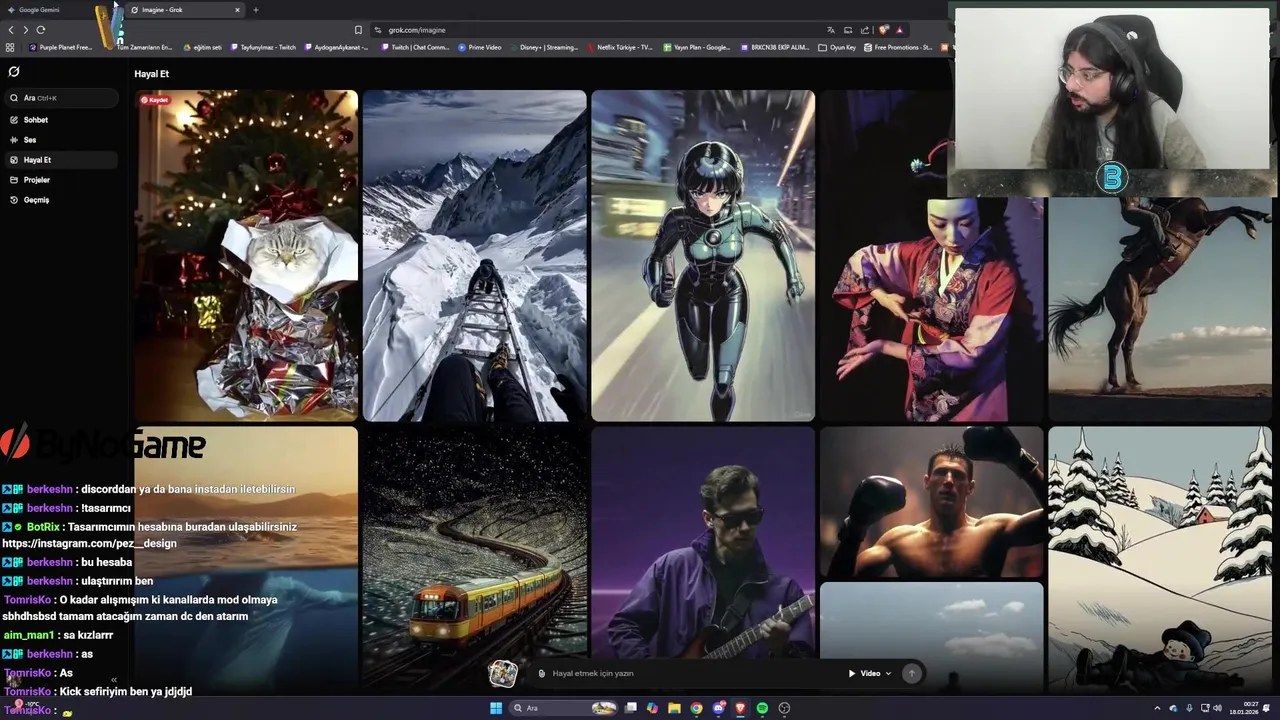Close the Imagine - Grok tab
Viewport: 1280px width, 720px height.
(237, 10)
